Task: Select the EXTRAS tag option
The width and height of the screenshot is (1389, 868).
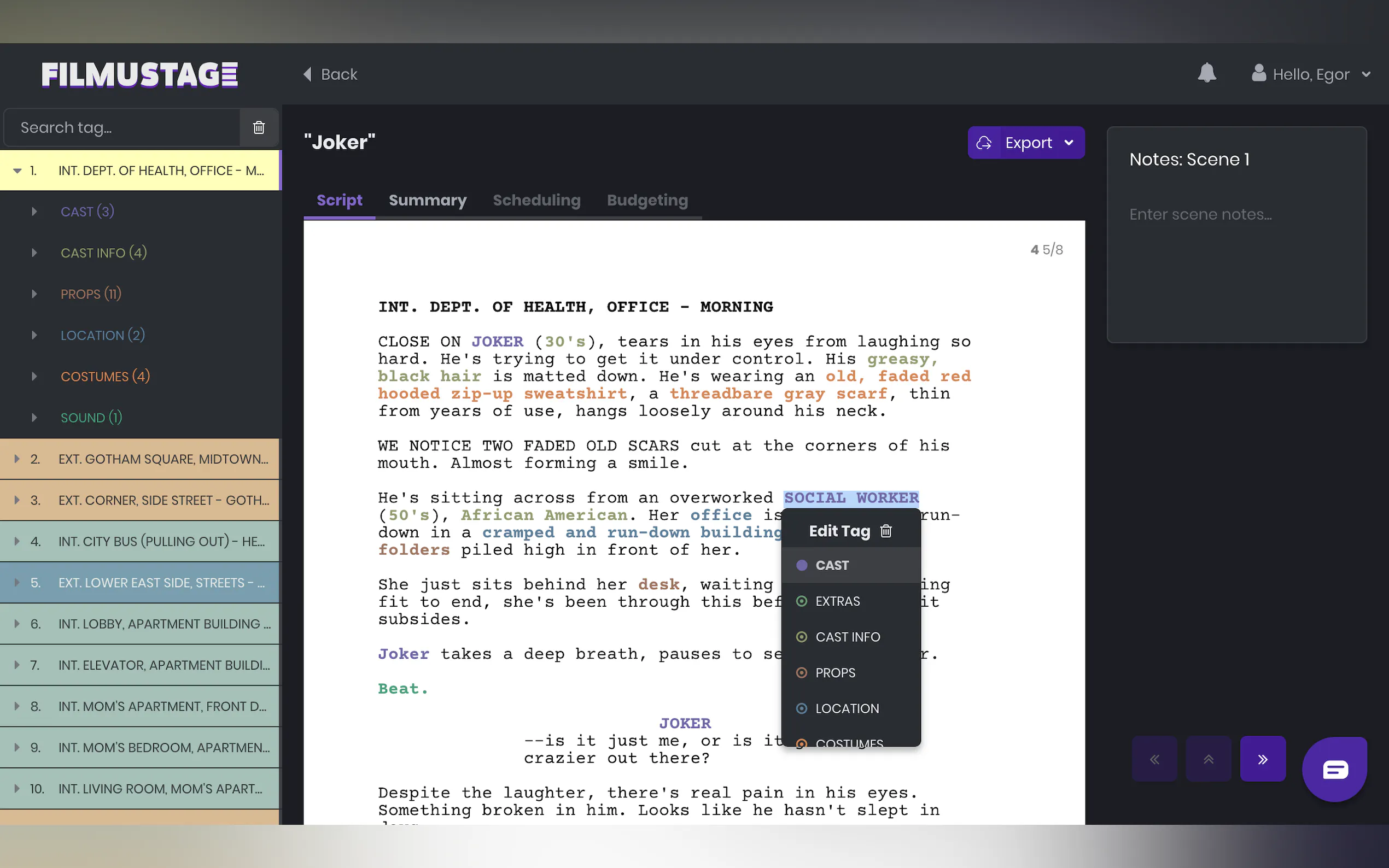Action: [x=837, y=601]
